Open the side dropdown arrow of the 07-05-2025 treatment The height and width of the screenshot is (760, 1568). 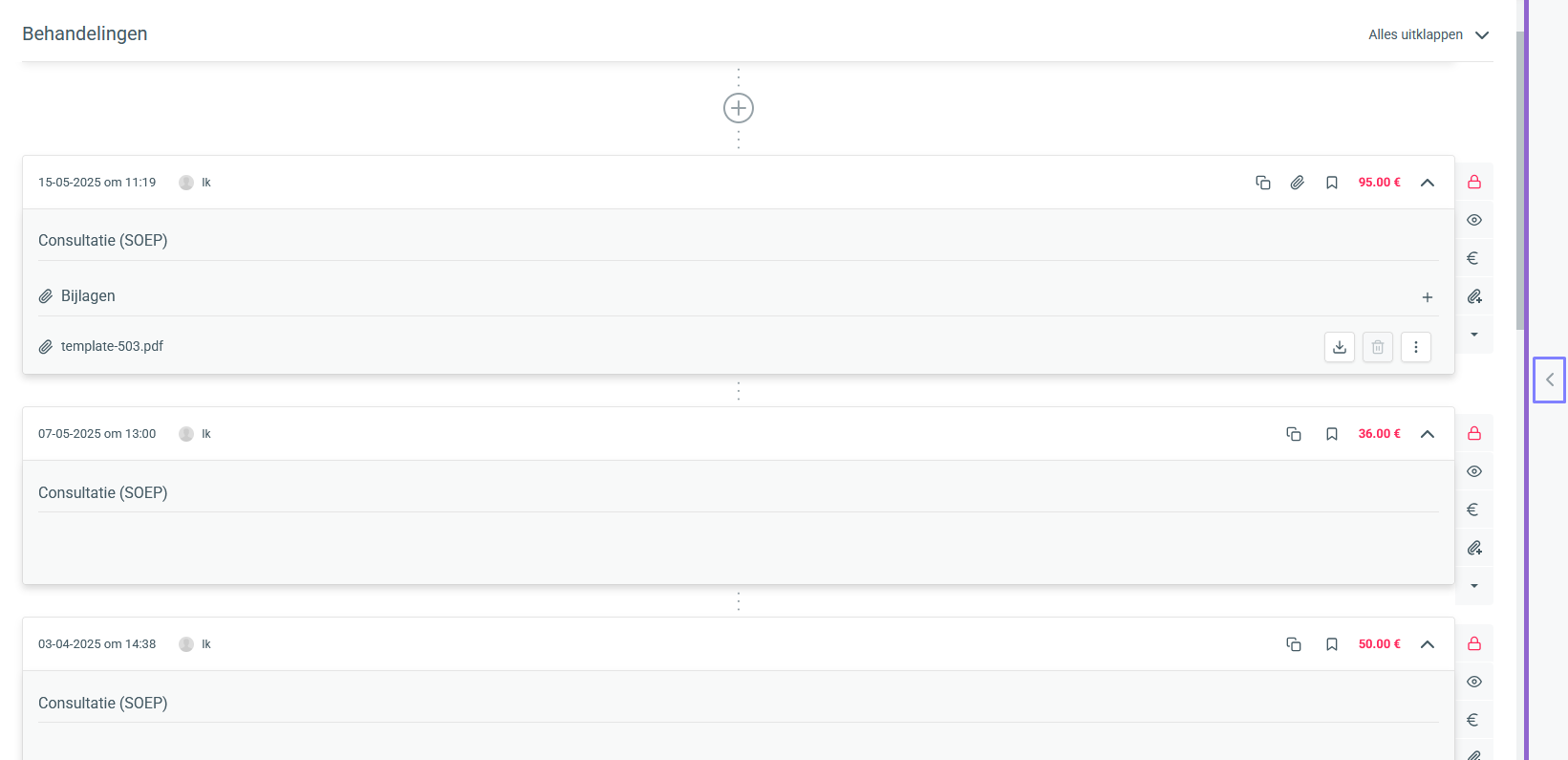[1474, 586]
